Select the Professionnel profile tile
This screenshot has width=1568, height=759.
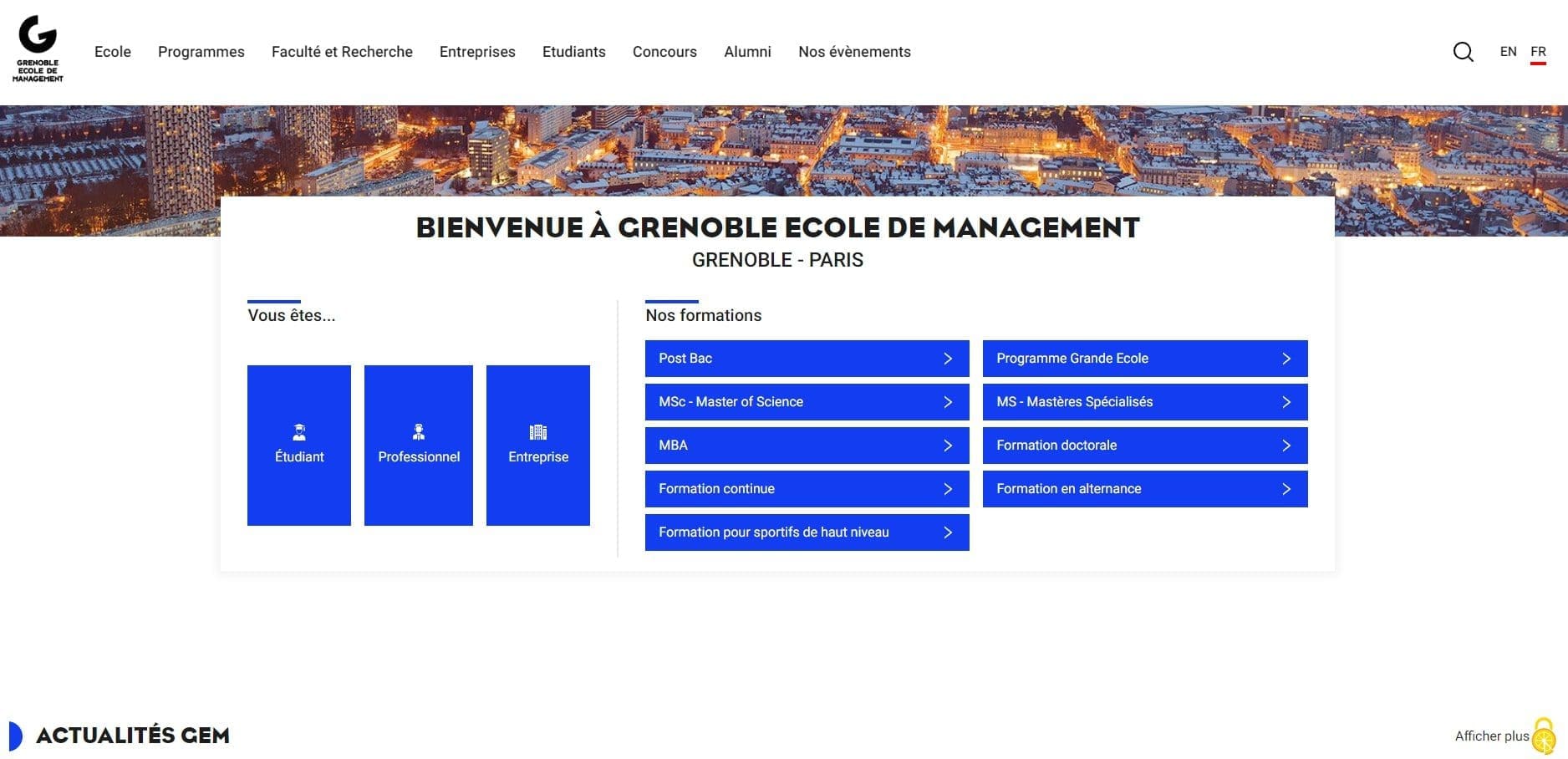coord(419,446)
